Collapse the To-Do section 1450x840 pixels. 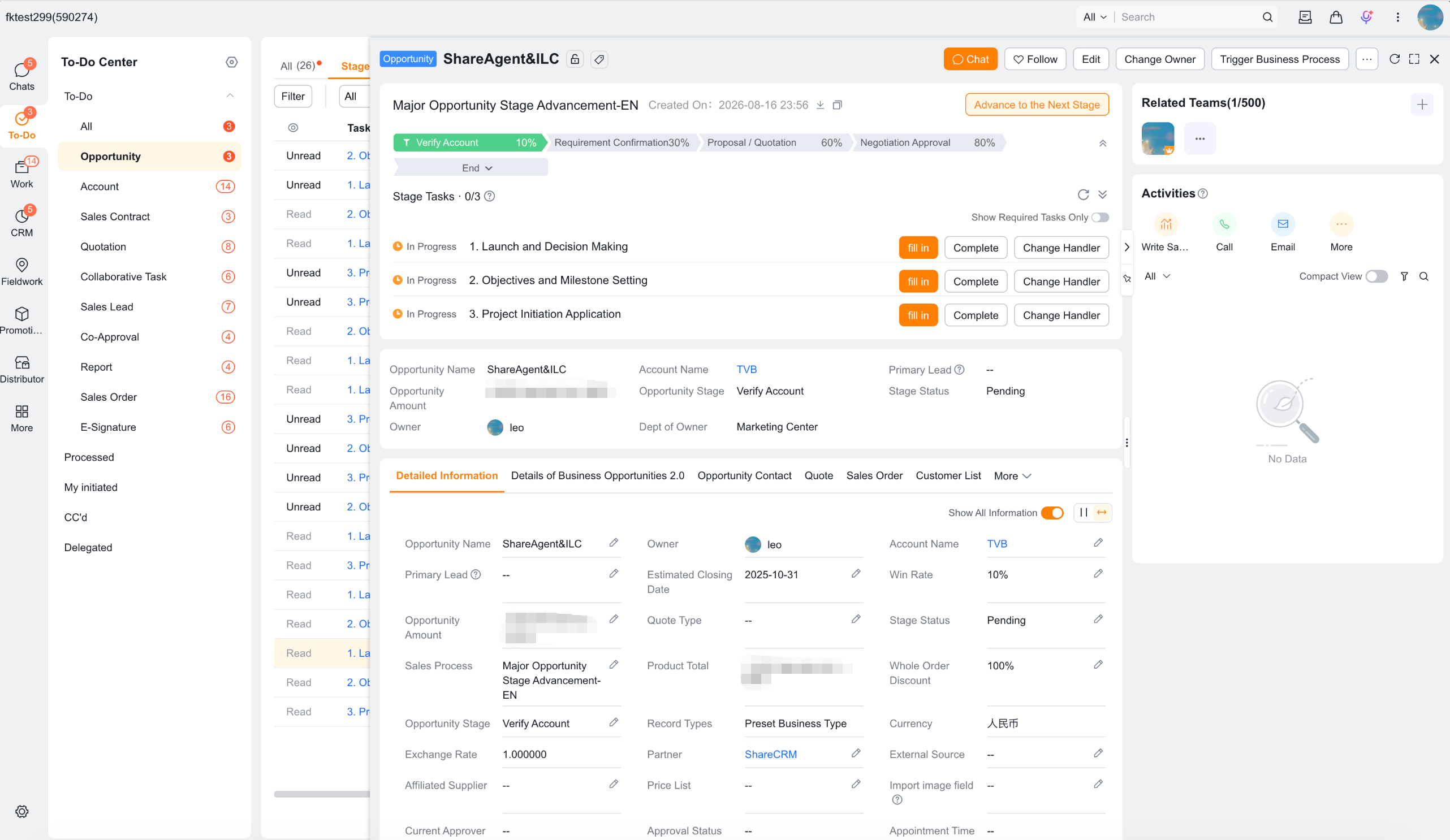point(230,96)
